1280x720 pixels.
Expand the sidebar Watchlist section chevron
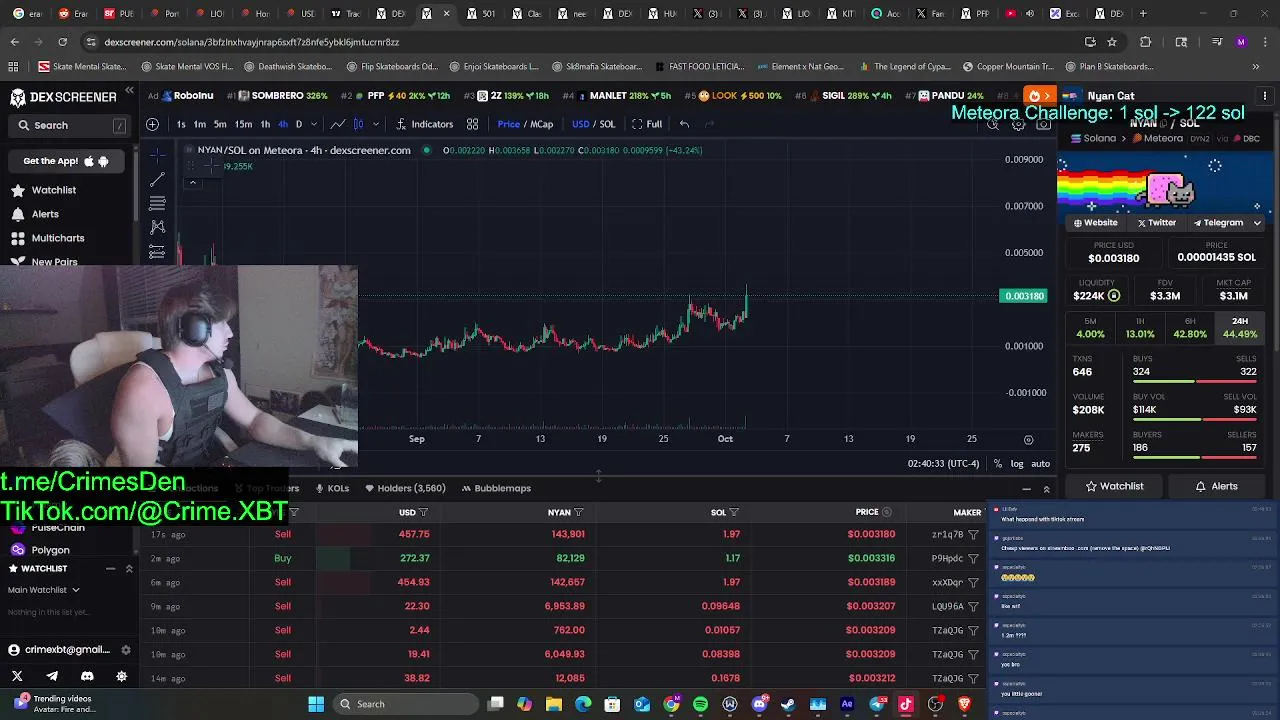pyautogui.click(x=129, y=568)
